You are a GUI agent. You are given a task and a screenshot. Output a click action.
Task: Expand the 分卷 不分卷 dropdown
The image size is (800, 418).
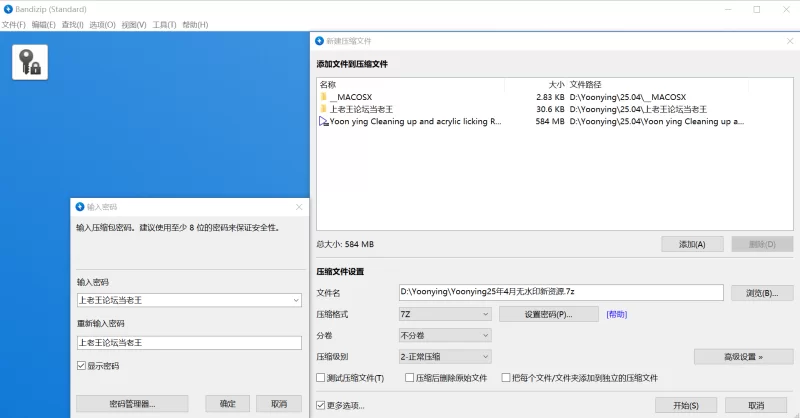444,336
